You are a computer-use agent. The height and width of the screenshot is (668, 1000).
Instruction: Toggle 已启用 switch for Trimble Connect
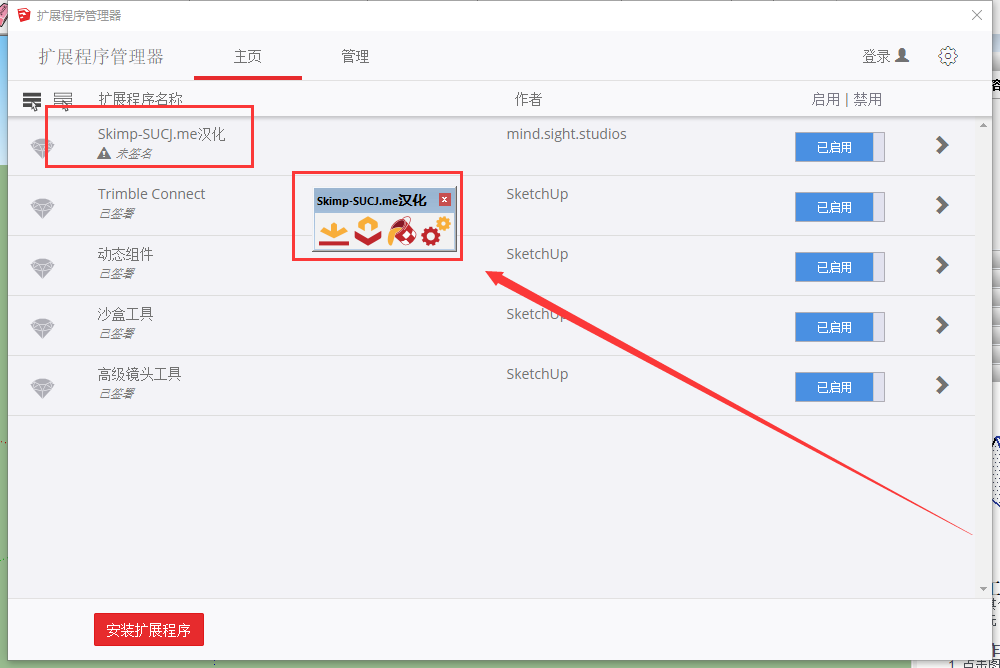(x=839, y=207)
